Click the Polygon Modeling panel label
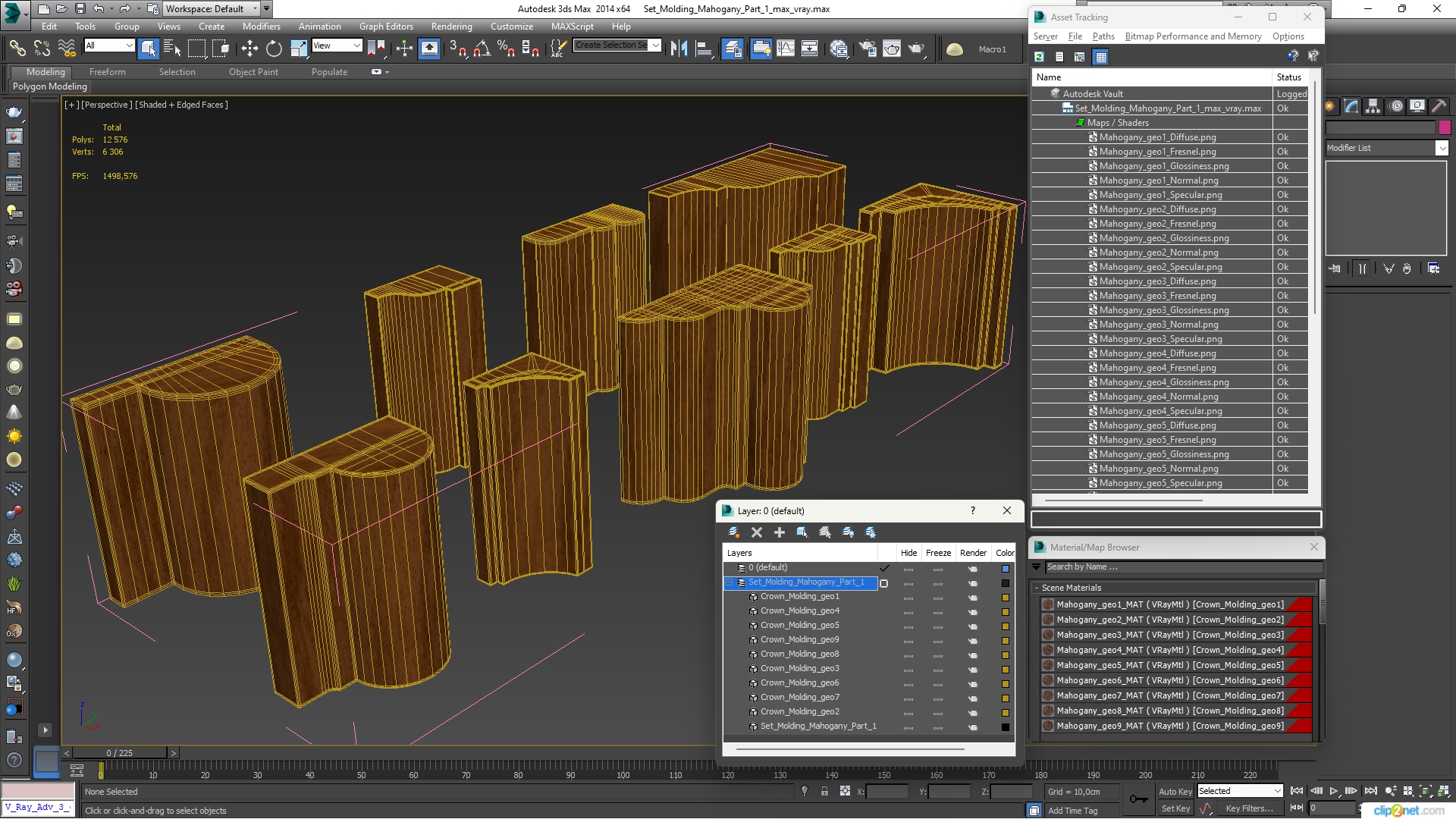Image resolution: width=1456 pixels, height=819 pixels. click(x=50, y=86)
